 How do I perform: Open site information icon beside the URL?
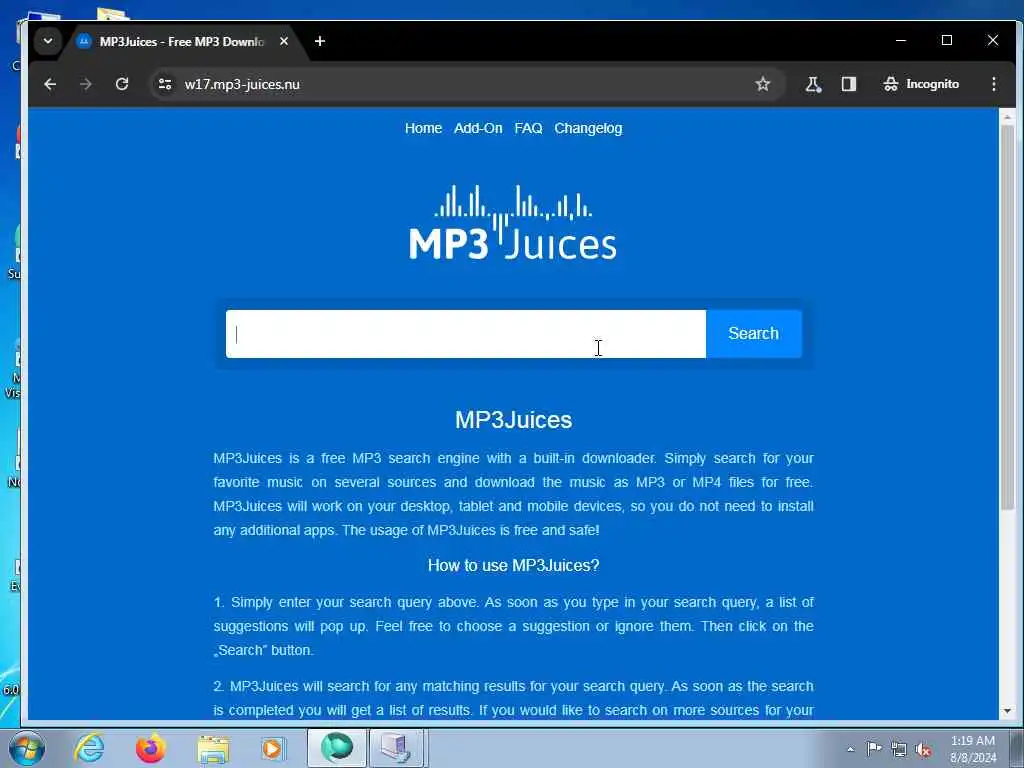point(165,84)
